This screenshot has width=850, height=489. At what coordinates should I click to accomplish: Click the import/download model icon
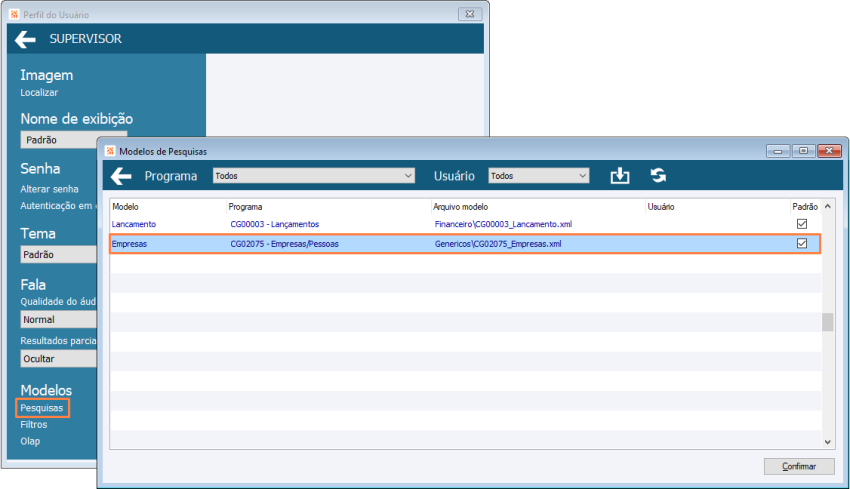pos(620,176)
